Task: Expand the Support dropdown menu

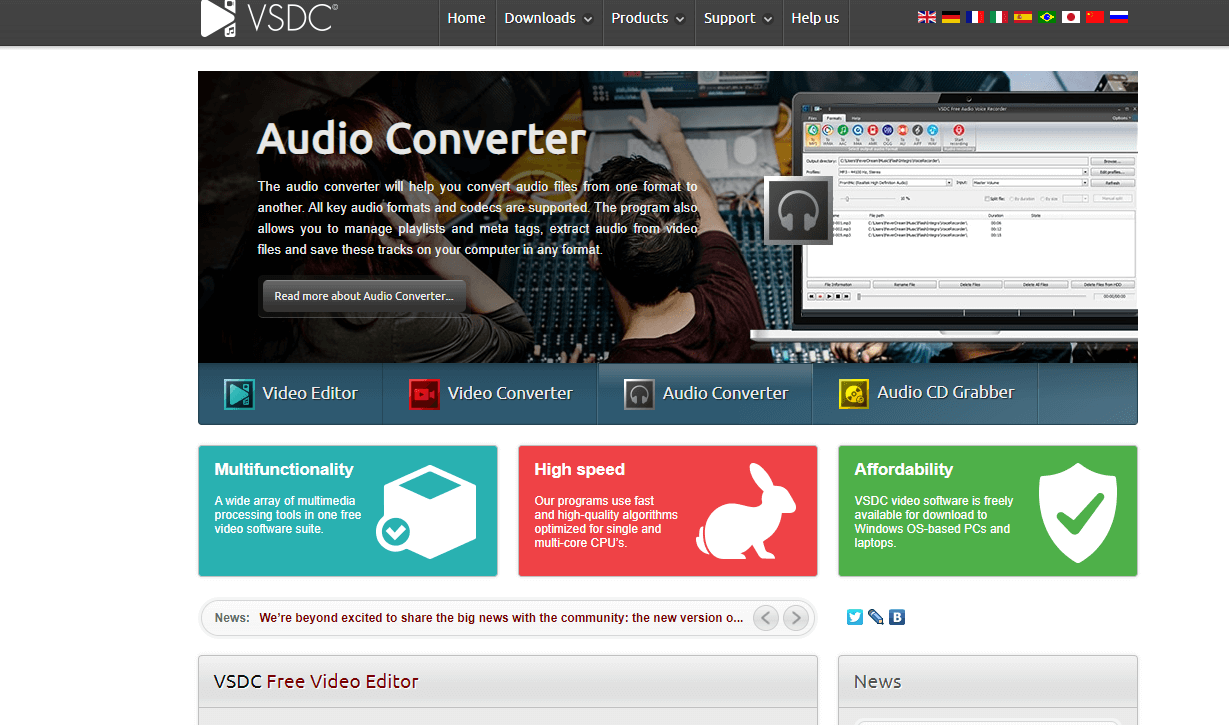Action: click(x=738, y=18)
